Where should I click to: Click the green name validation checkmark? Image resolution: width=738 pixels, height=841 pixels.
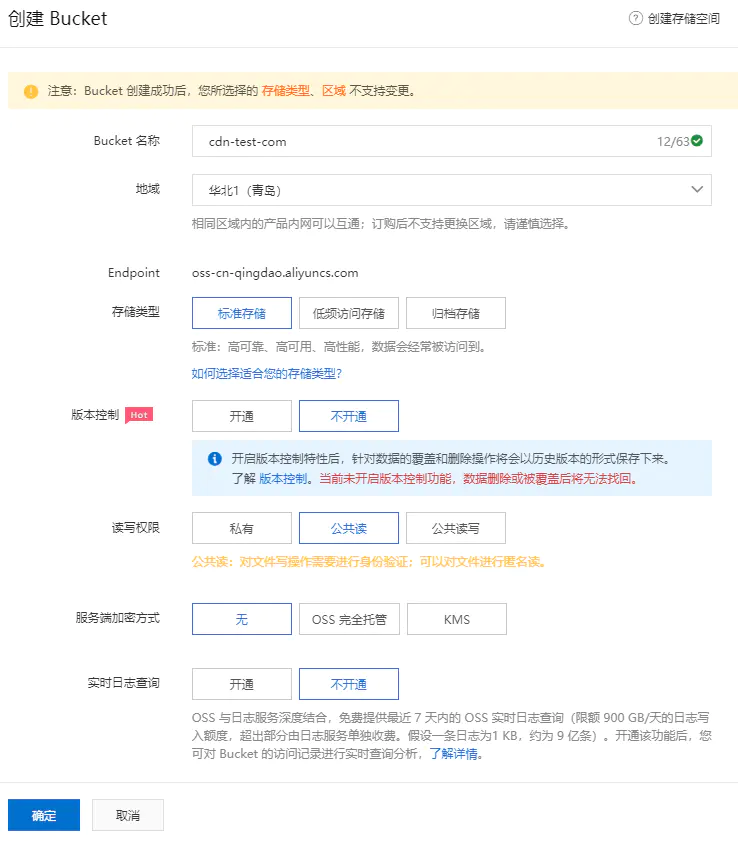(x=697, y=141)
